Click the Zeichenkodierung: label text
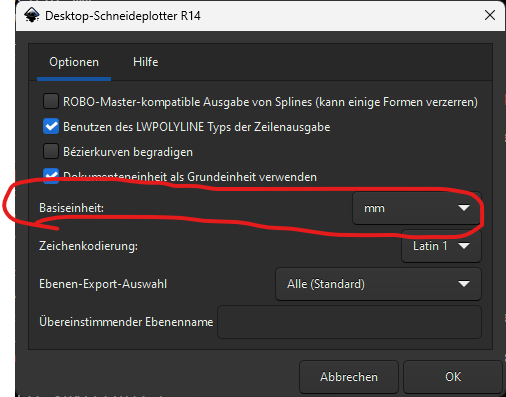This screenshot has width=506, height=397. tap(88, 246)
